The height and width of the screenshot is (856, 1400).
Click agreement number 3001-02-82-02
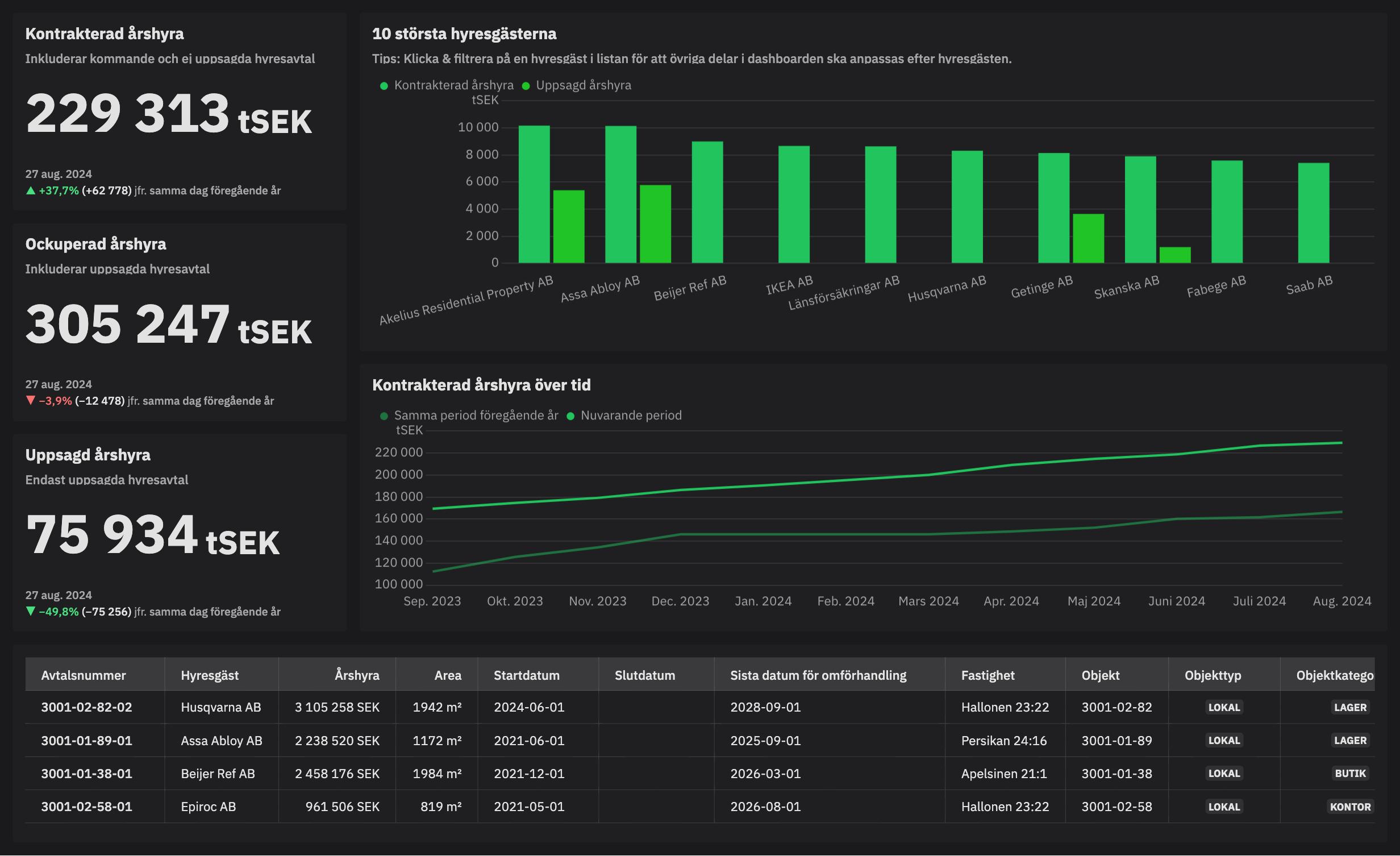[x=86, y=707]
